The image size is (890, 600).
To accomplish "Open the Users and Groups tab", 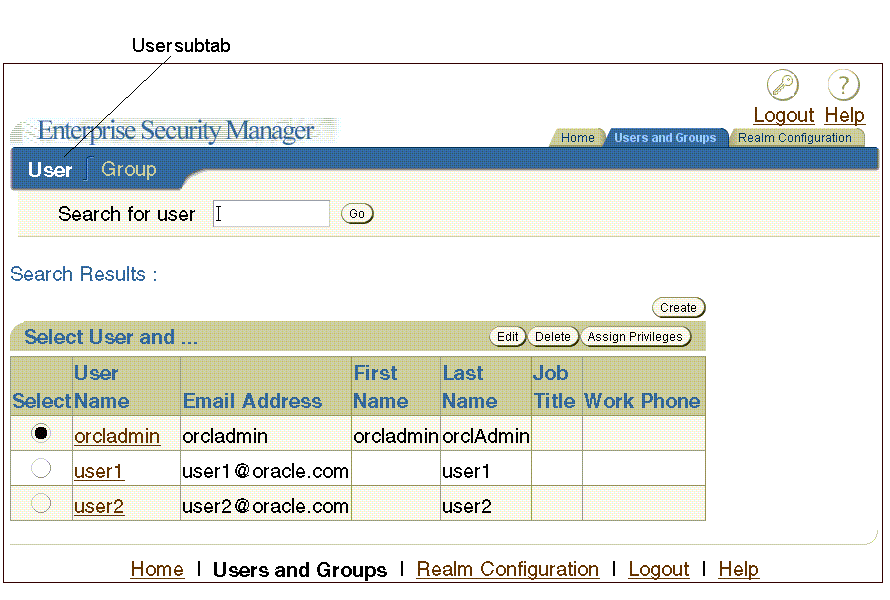I will point(664,138).
